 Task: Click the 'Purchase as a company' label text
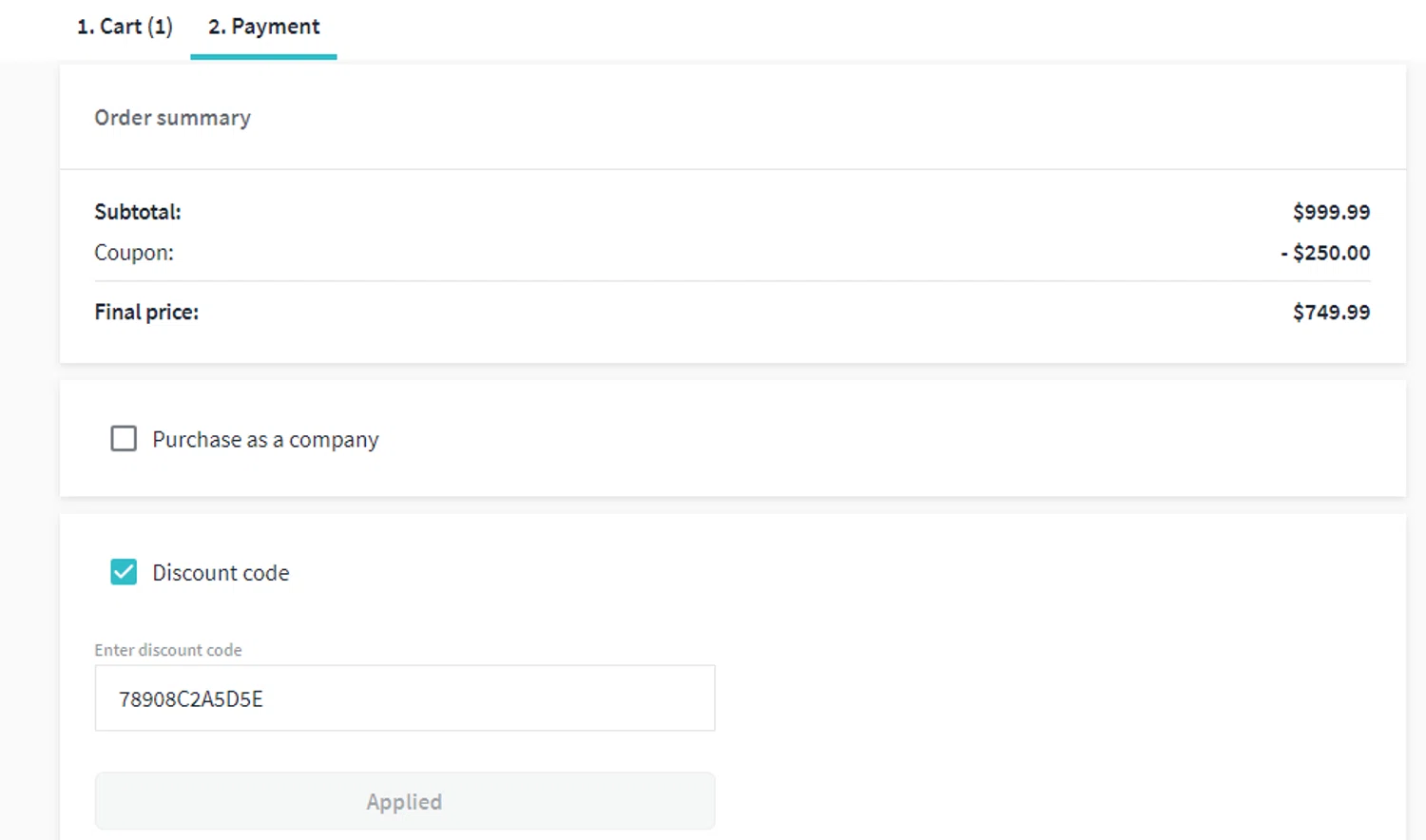(x=265, y=440)
